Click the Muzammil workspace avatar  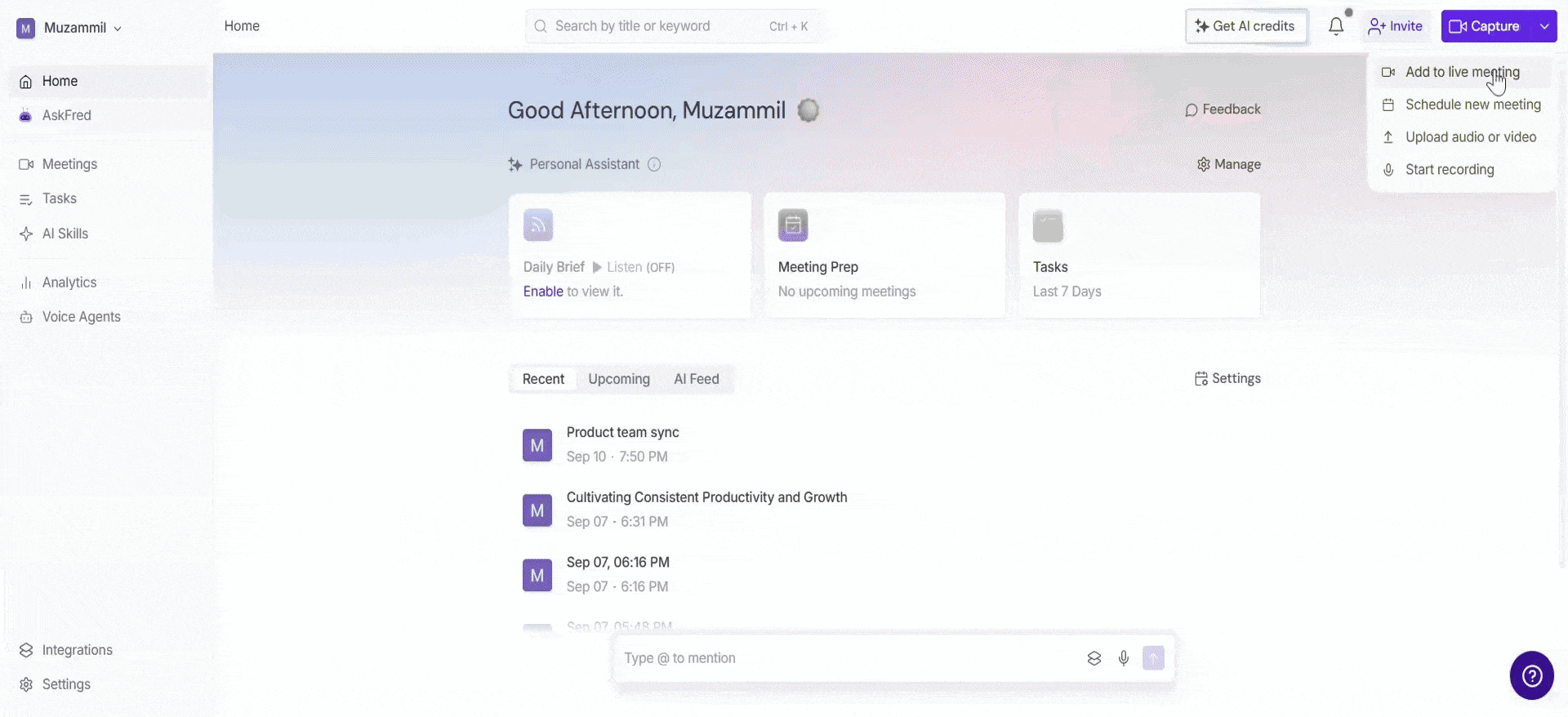point(26,29)
